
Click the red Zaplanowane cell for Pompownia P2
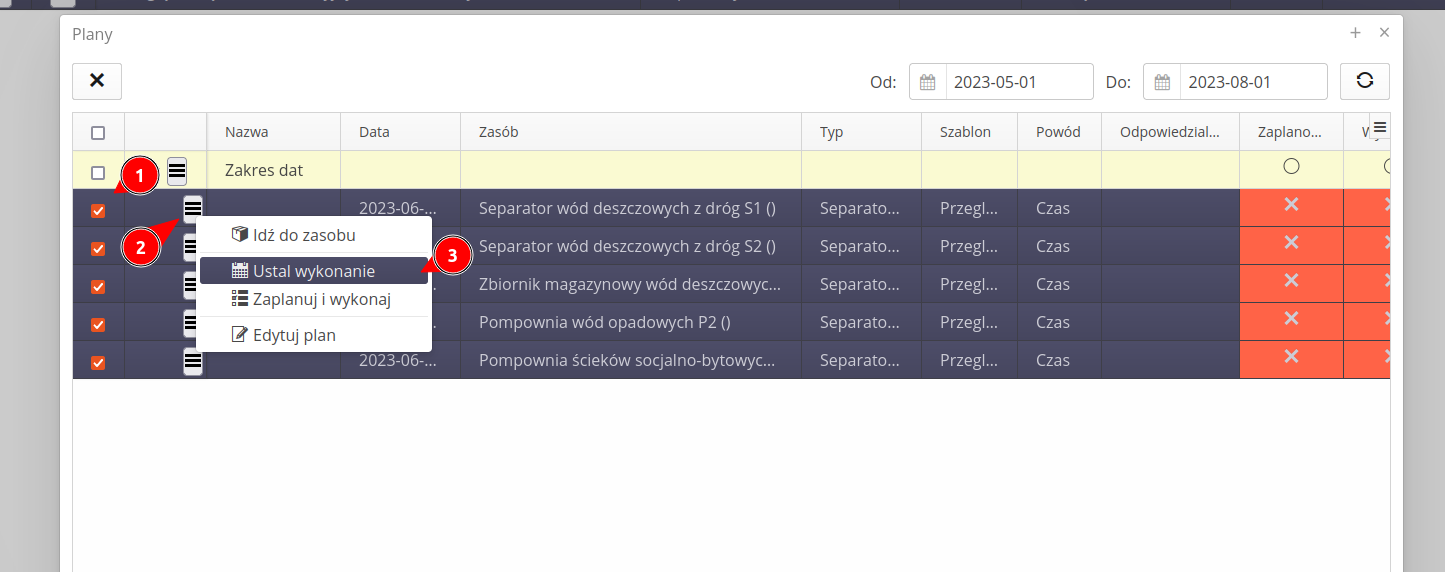coord(1291,319)
